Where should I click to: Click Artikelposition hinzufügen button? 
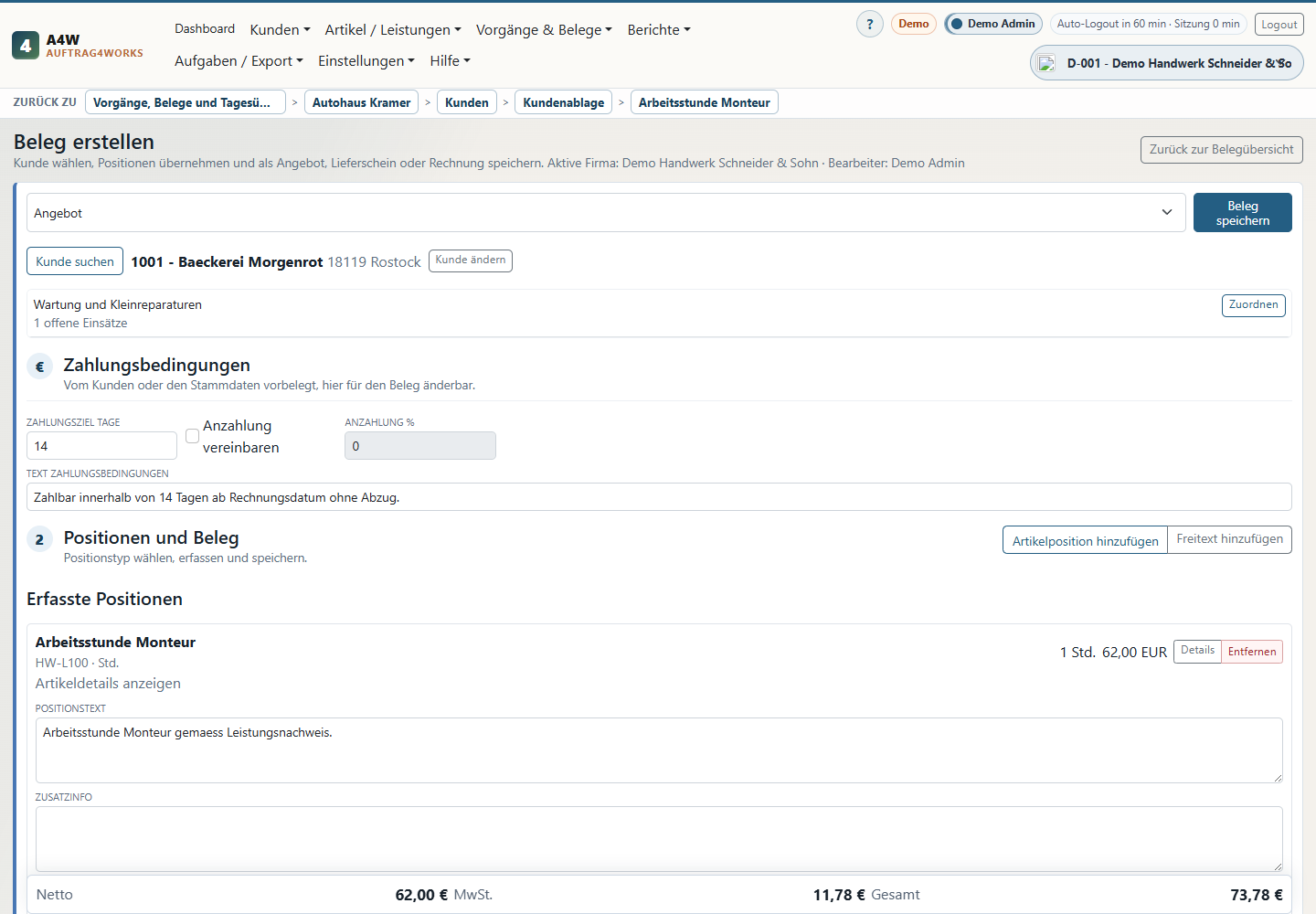click(x=1085, y=541)
